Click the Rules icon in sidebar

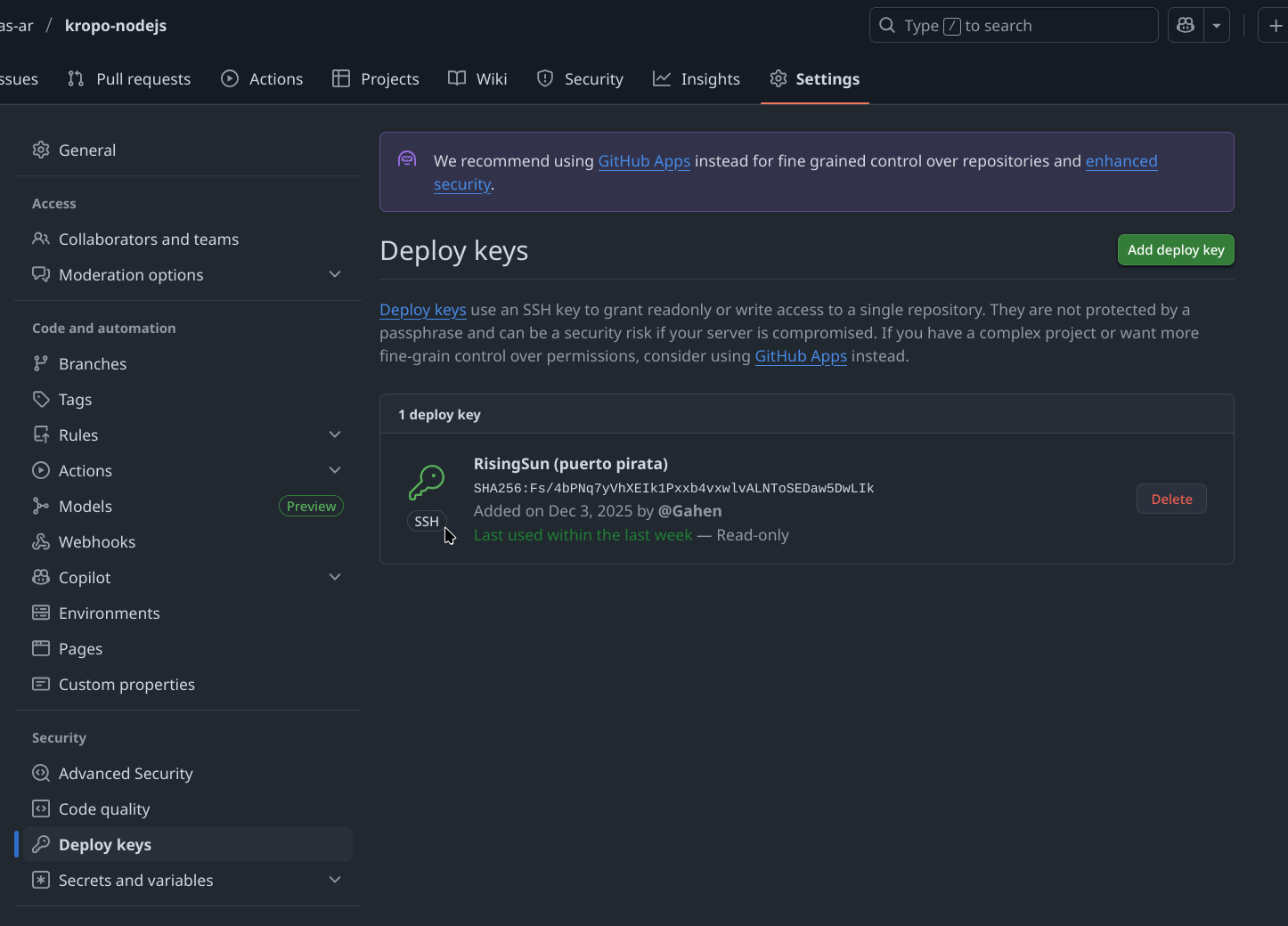click(41, 435)
